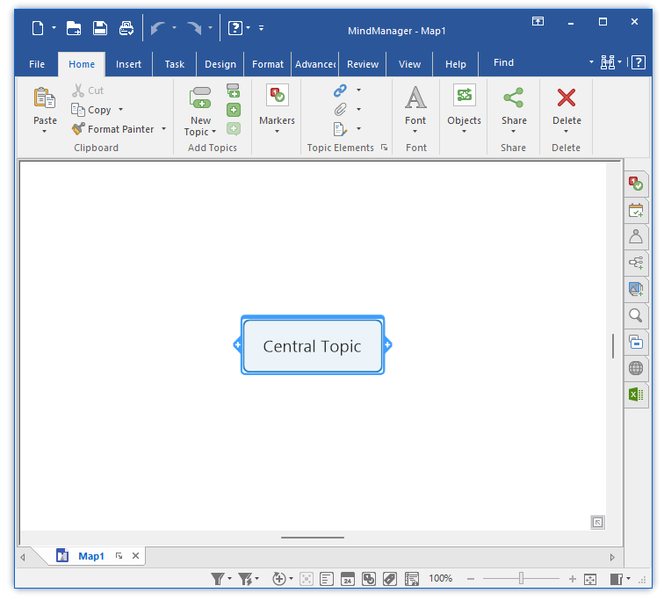Zoom out with the minus button
Viewport: 664px width, 600px height.
pyautogui.click(x=470, y=579)
